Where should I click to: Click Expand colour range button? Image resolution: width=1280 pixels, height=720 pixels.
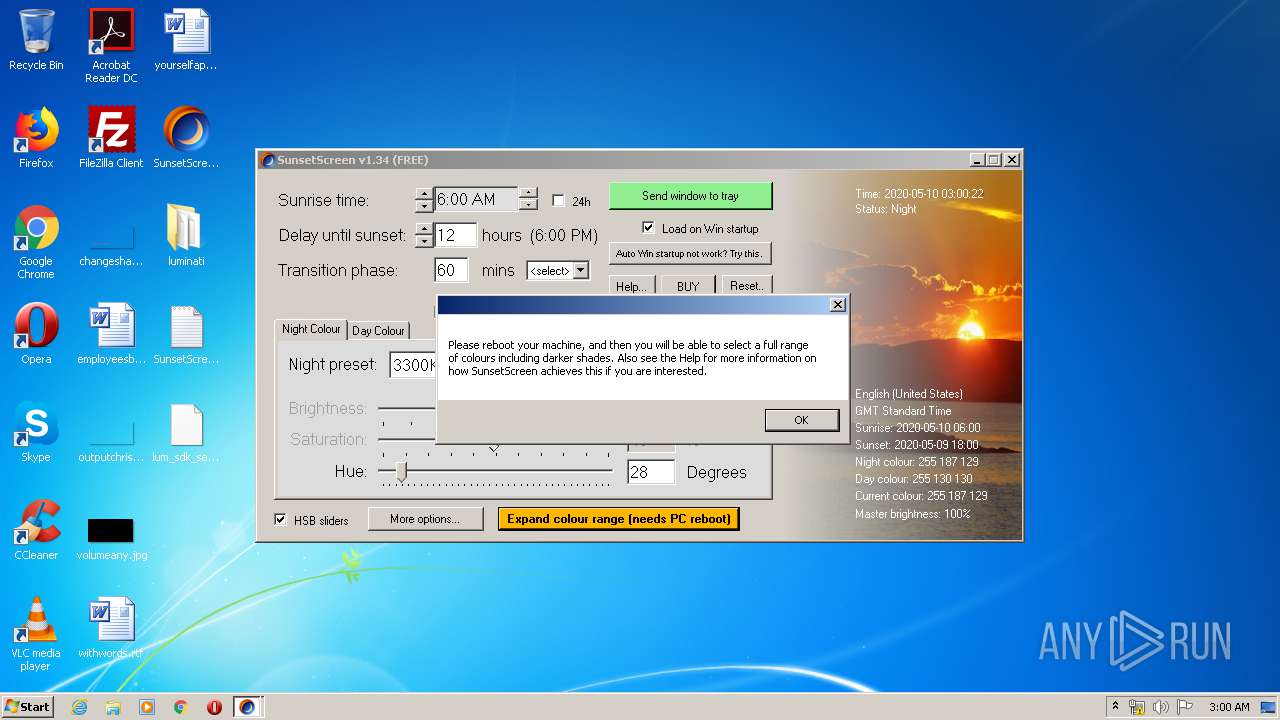619,519
